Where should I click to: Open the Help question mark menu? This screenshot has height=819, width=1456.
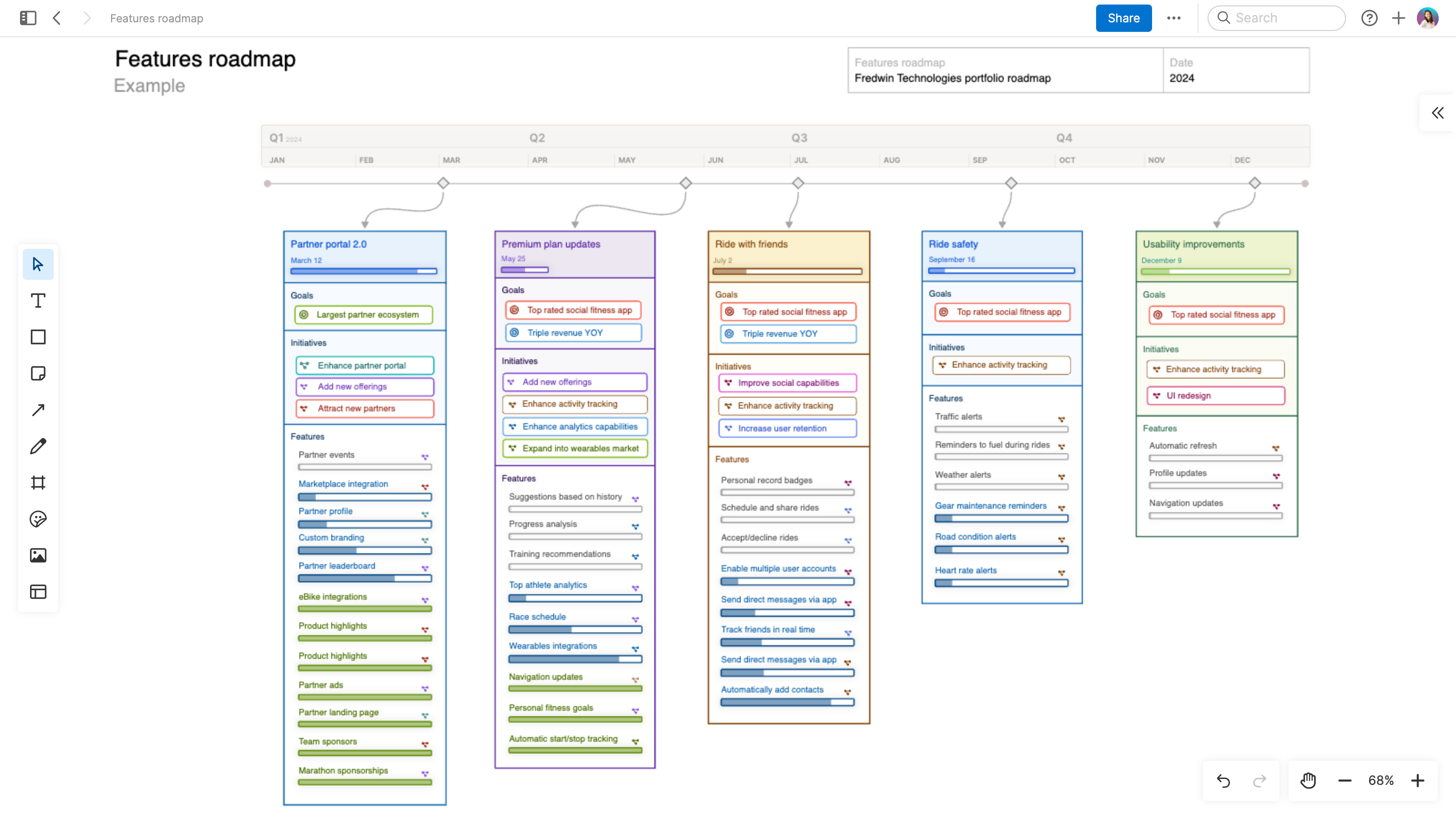click(1370, 18)
